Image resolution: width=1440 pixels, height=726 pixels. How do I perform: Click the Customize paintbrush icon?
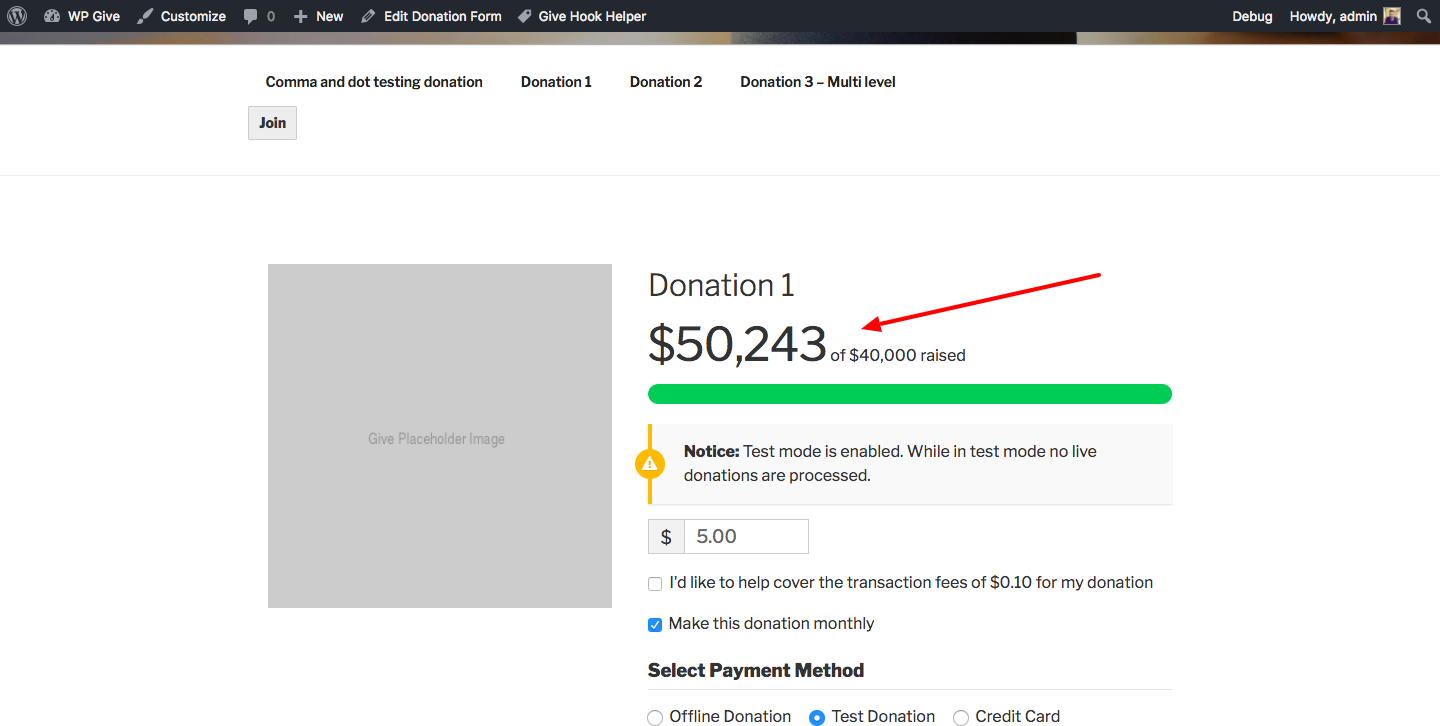[x=145, y=16]
